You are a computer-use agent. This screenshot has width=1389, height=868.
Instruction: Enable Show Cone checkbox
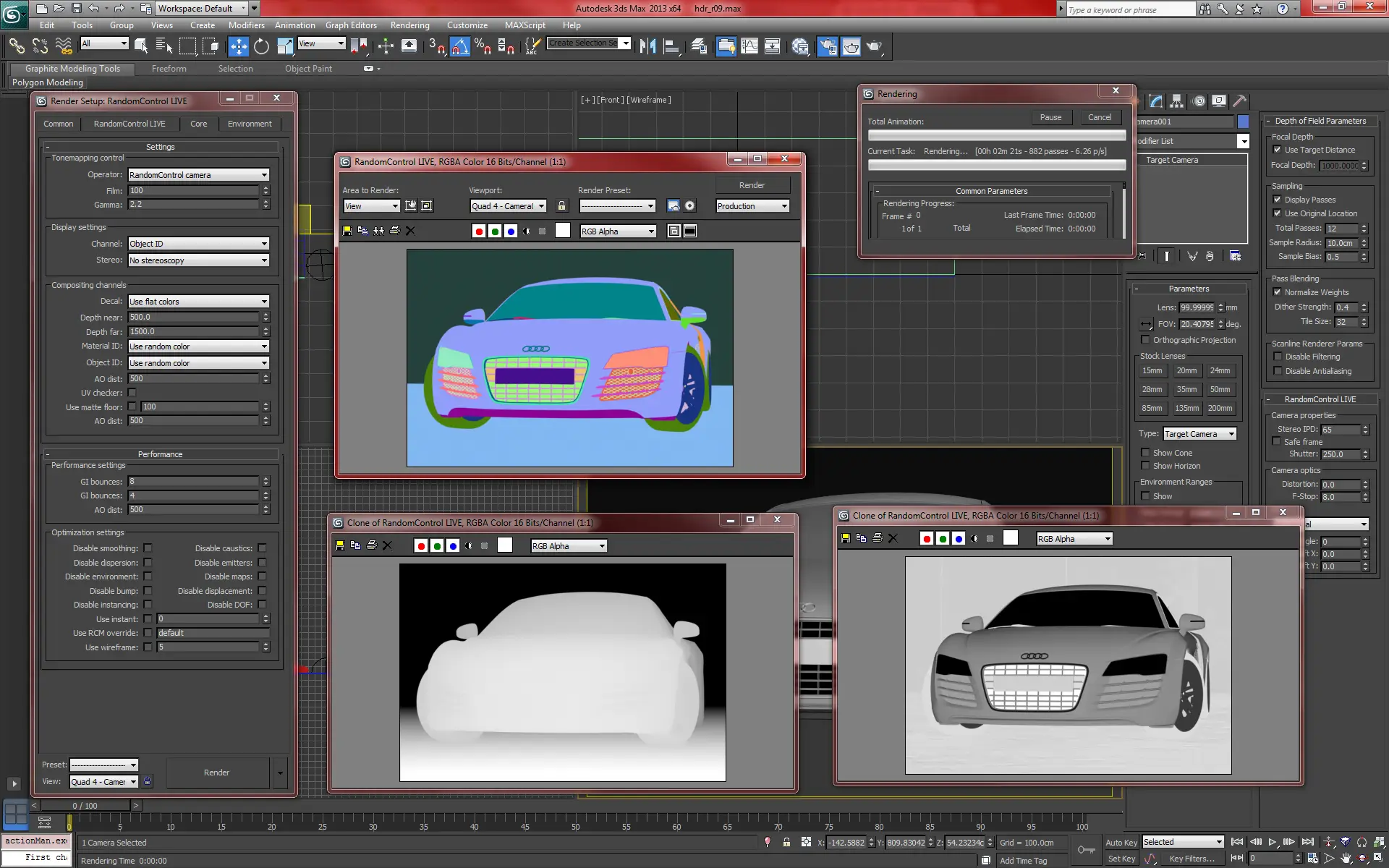coord(1145,453)
